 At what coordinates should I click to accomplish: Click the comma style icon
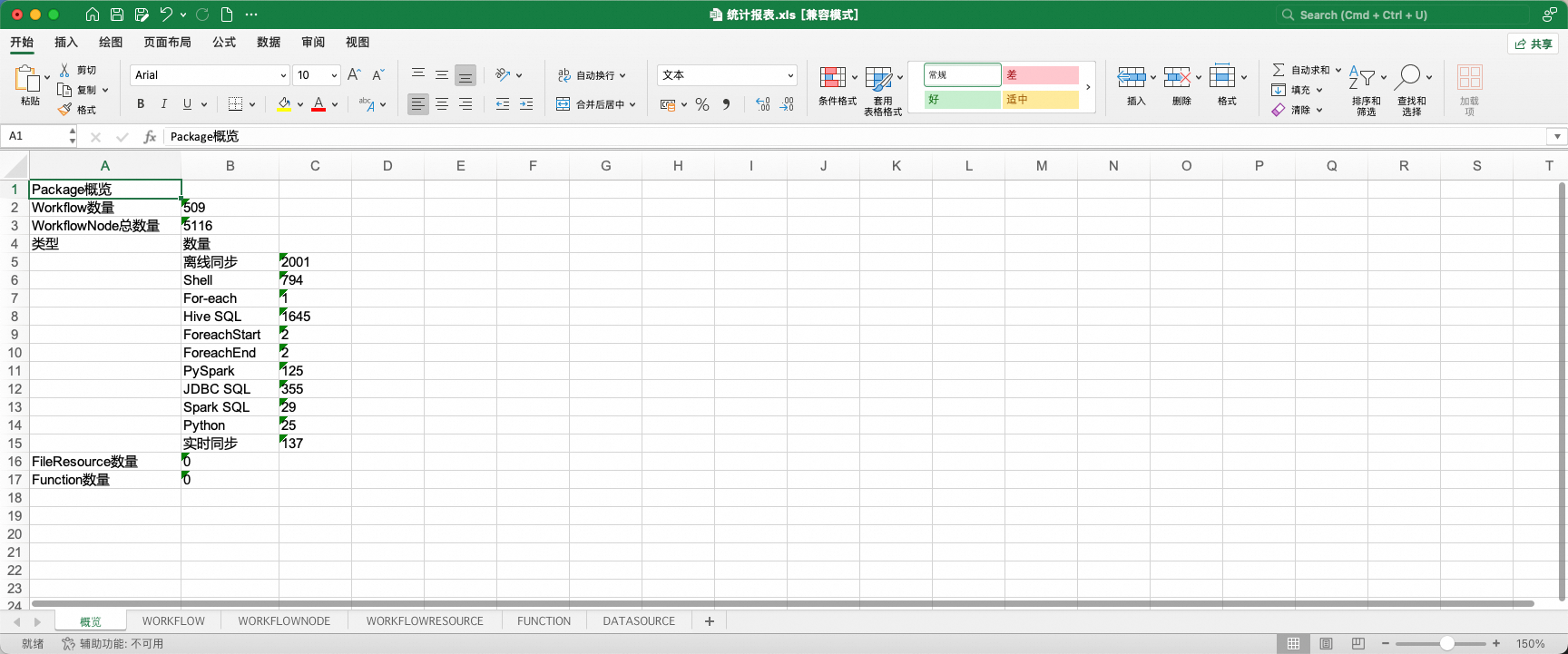pyautogui.click(x=726, y=104)
